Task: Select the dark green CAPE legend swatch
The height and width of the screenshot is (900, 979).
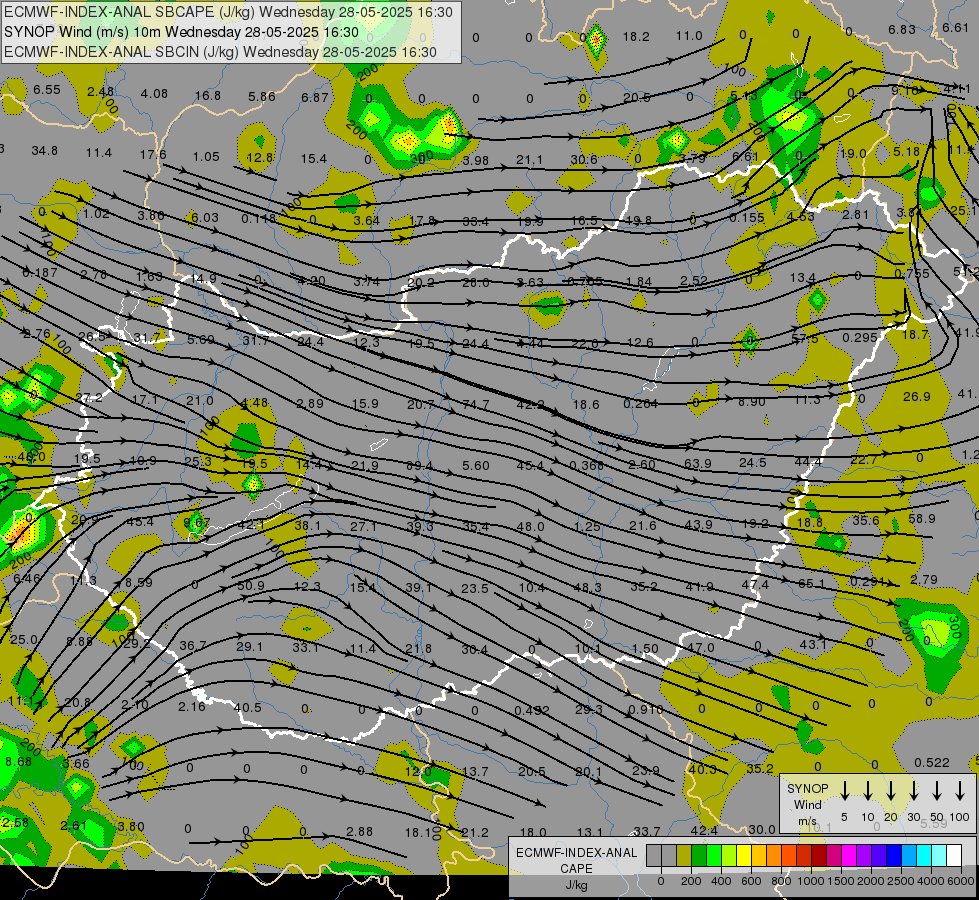Action: pos(699,855)
